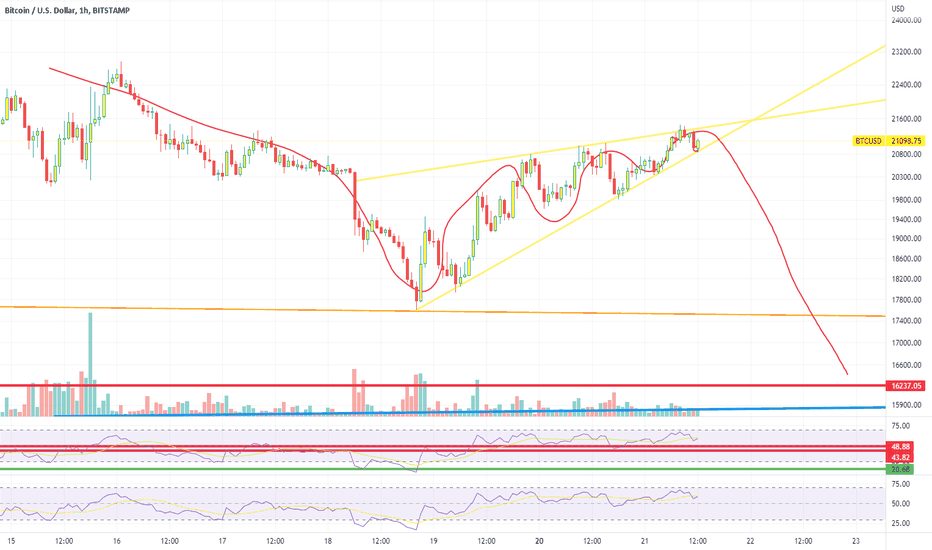
Task: Click the current price label 21098.75
Action: [906, 141]
